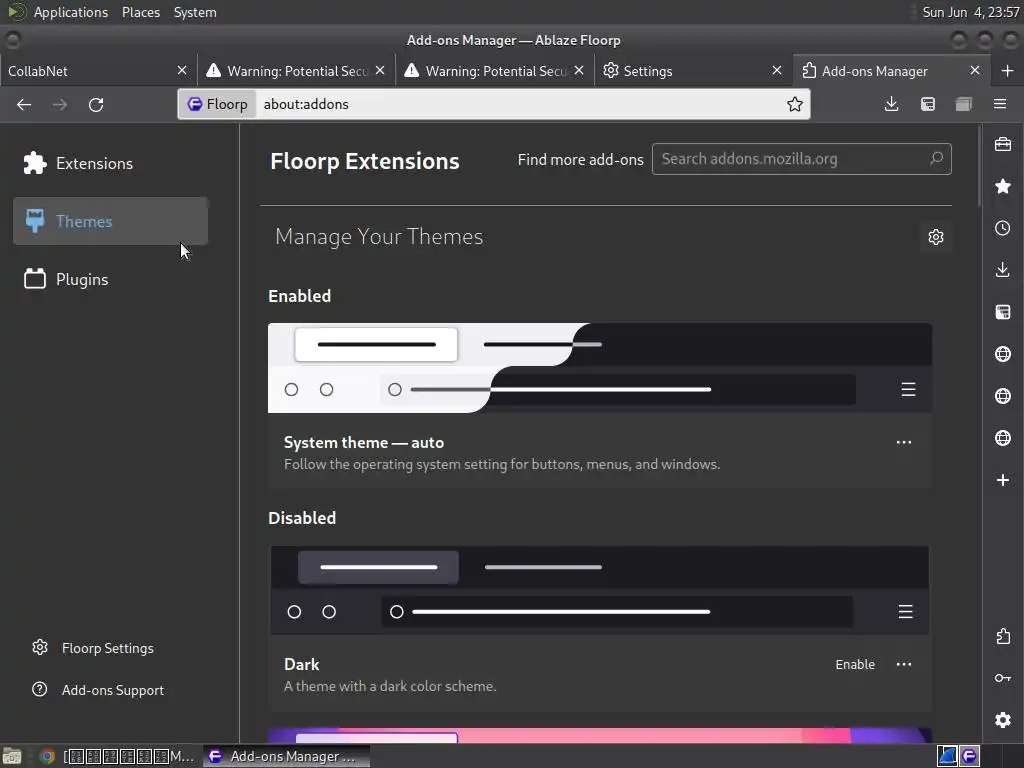
Task: Open history clock in the sidebar
Action: tap(1003, 228)
